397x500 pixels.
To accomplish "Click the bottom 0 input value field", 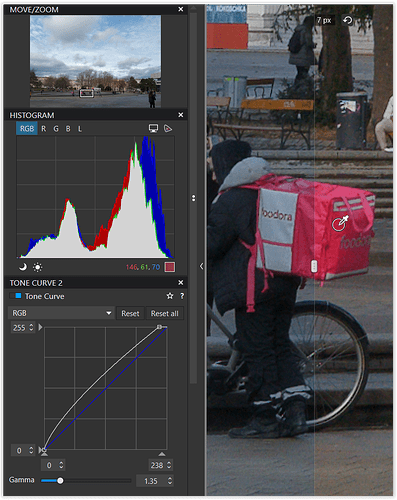I will (49, 465).
